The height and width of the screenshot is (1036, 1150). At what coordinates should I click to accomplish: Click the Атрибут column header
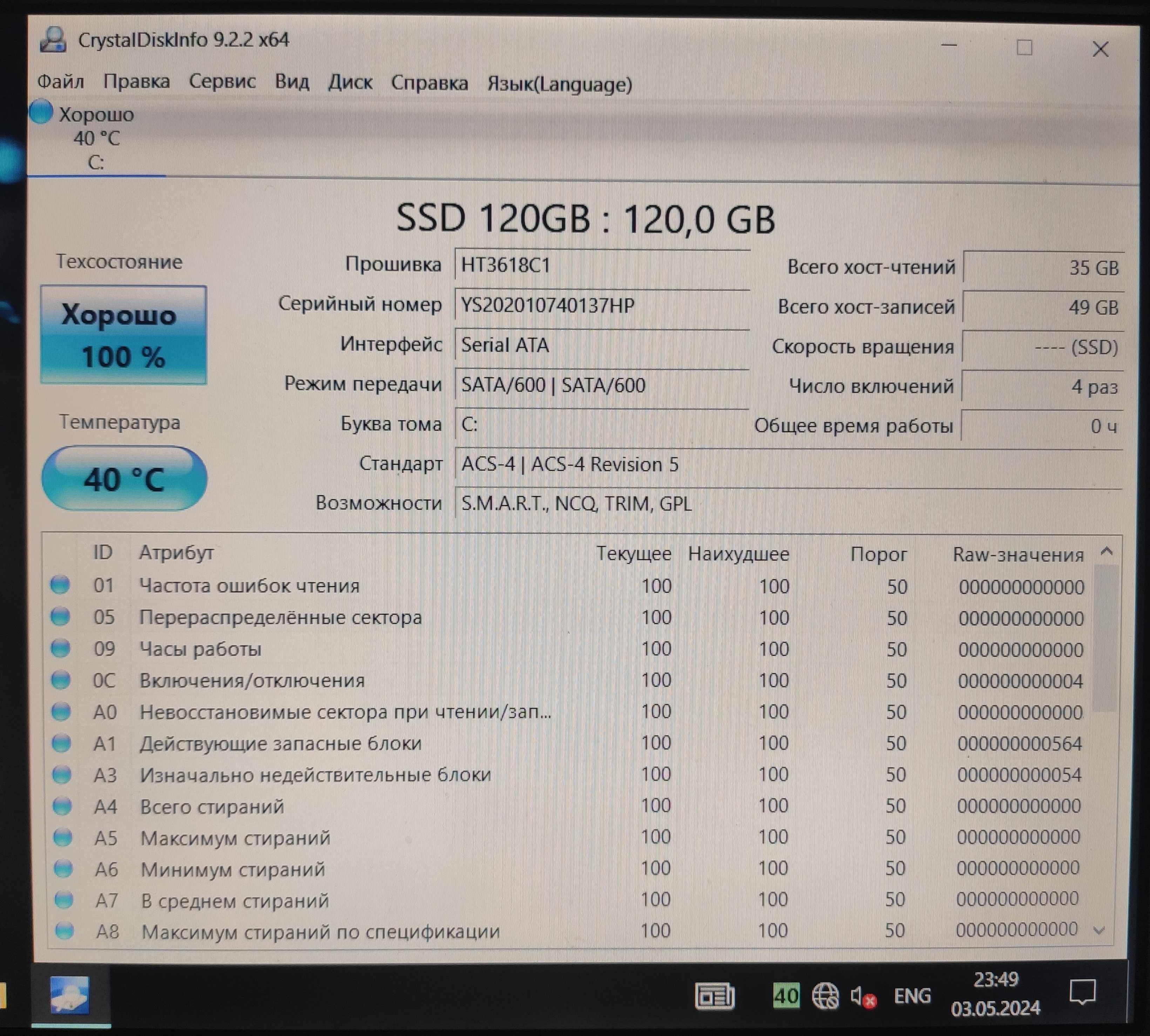pyautogui.click(x=176, y=552)
